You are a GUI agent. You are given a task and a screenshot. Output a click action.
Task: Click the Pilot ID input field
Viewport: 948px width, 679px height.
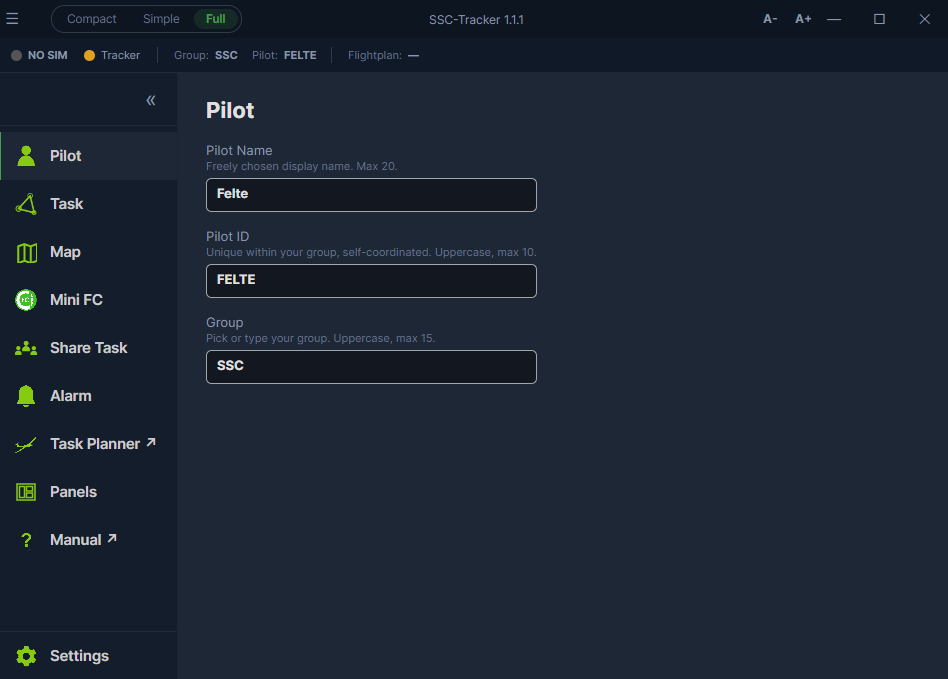[371, 281]
